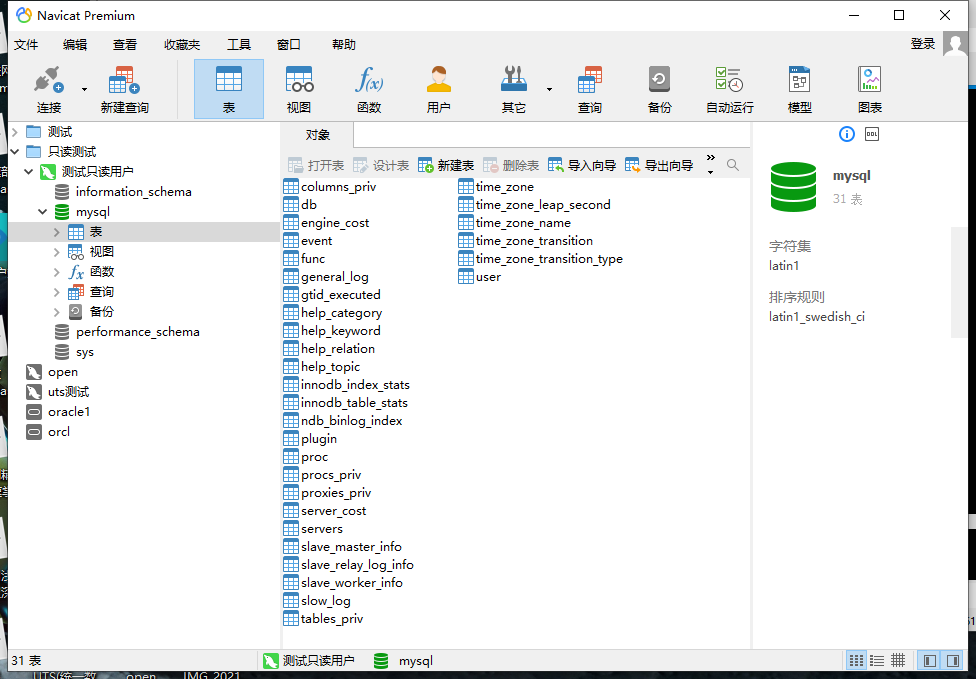Expand the object toolbar overflow chevron
The image size is (976, 679).
(x=711, y=164)
